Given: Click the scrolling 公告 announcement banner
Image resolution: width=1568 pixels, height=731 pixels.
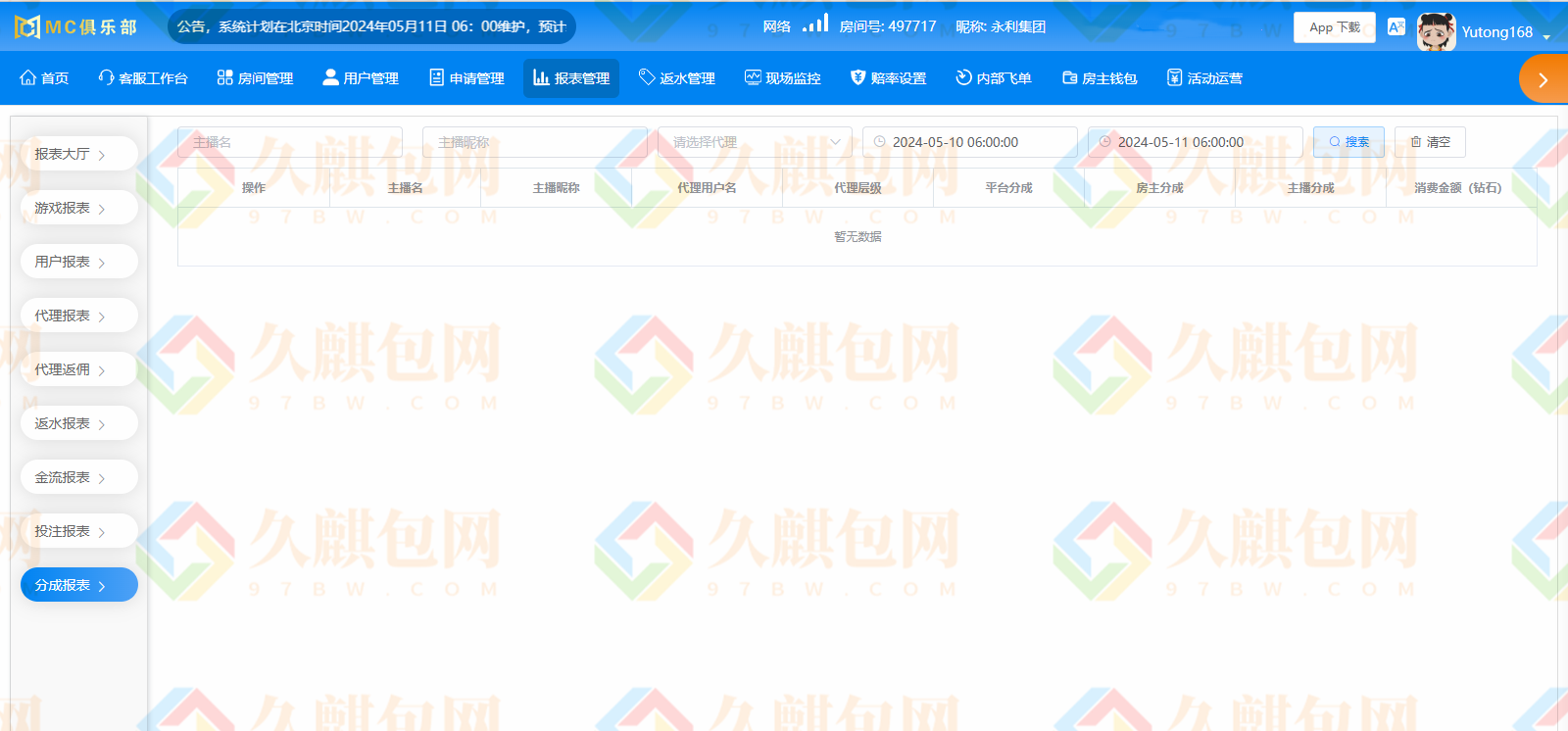Looking at the screenshot, I should (371, 26).
